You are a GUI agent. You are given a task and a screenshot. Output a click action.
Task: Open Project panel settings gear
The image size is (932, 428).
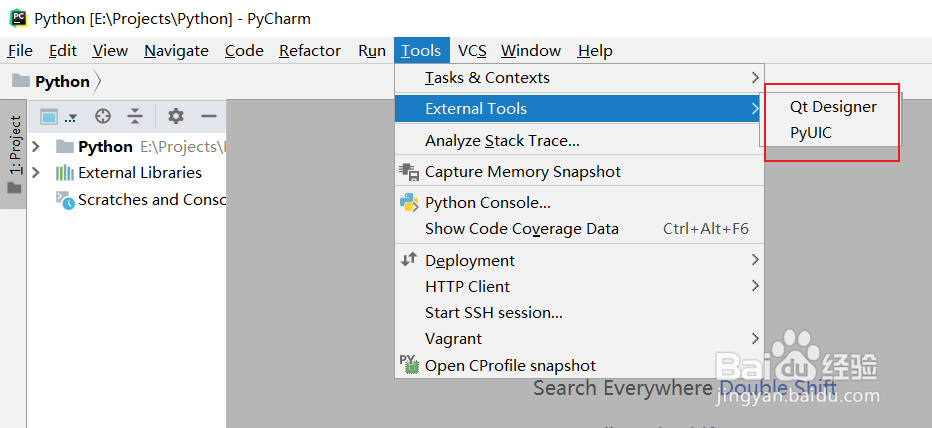pyautogui.click(x=175, y=116)
